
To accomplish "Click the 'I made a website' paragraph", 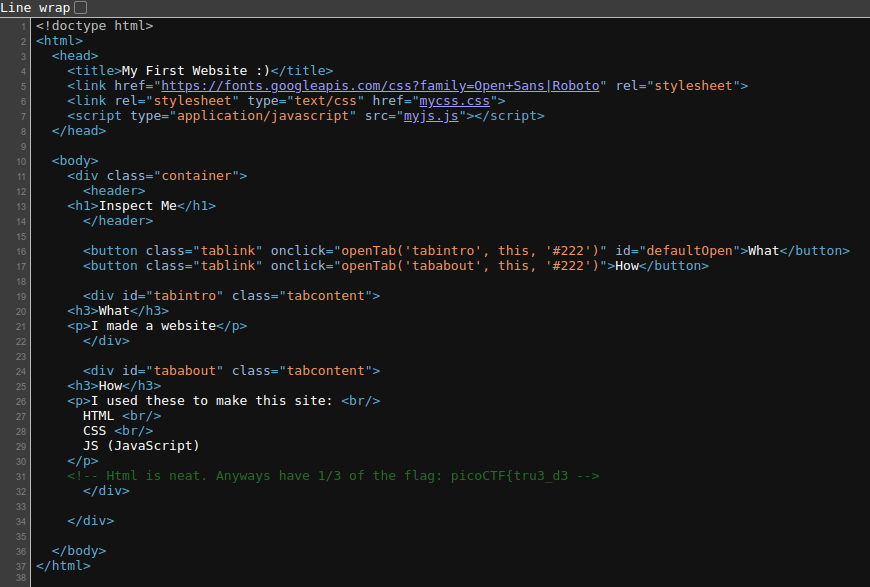I will point(157,325).
